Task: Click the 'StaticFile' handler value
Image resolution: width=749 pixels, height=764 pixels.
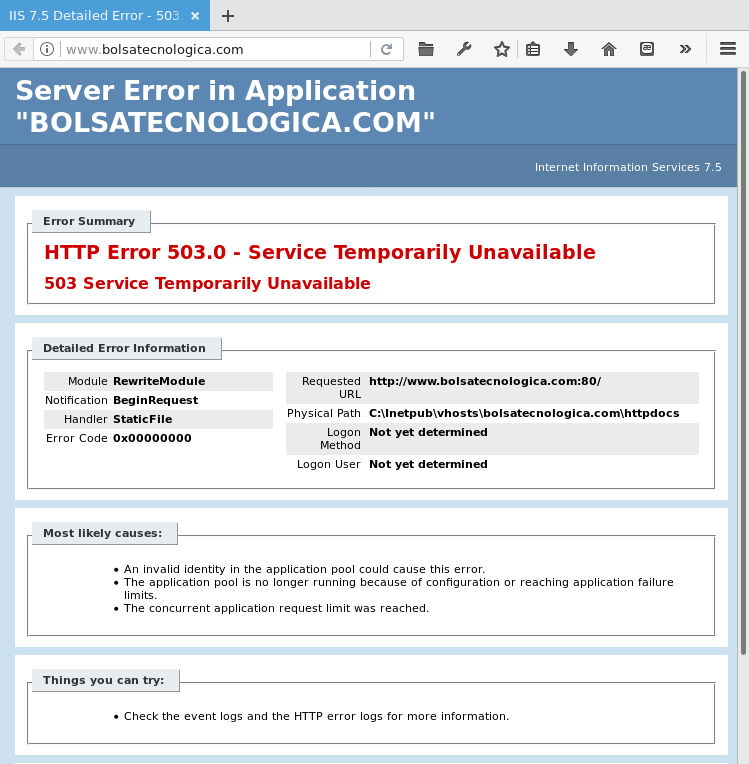Action: tap(142, 419)
